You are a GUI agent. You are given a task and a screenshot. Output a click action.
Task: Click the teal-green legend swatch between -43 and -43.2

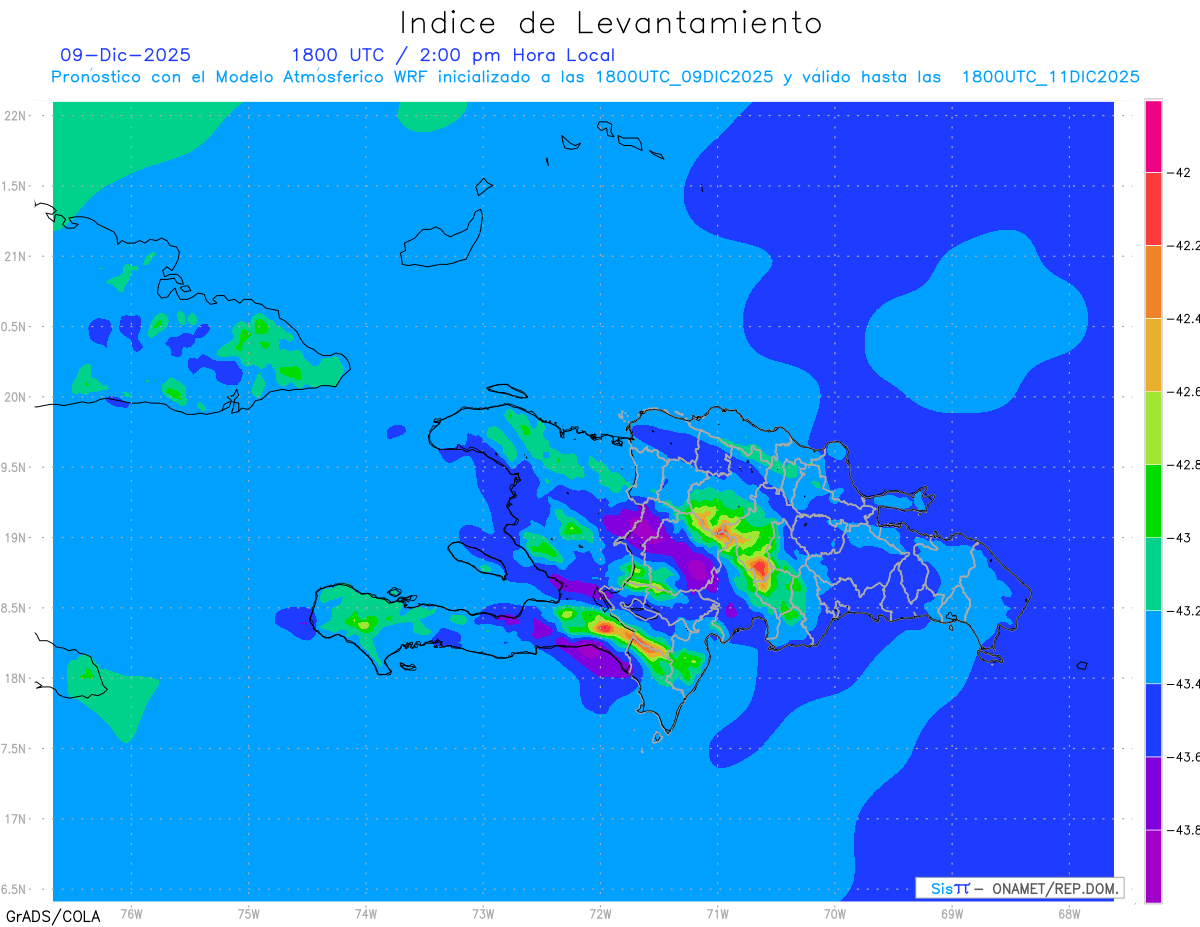(x=1153, y=573)
